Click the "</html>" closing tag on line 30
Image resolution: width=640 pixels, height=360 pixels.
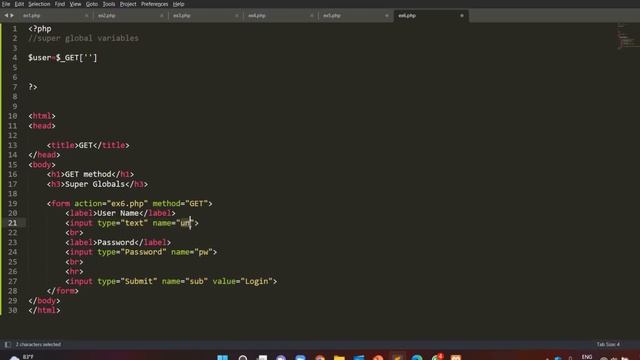tap(44, 310)
